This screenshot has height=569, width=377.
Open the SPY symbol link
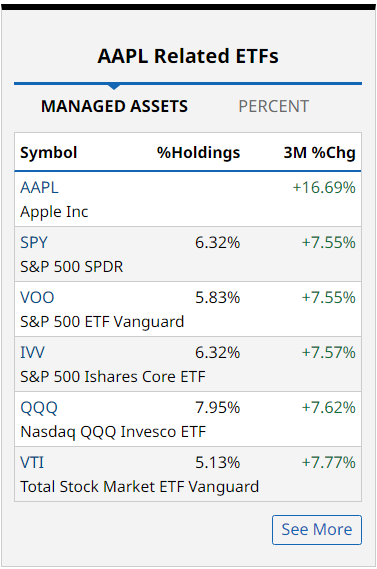[x=34, y=242]
